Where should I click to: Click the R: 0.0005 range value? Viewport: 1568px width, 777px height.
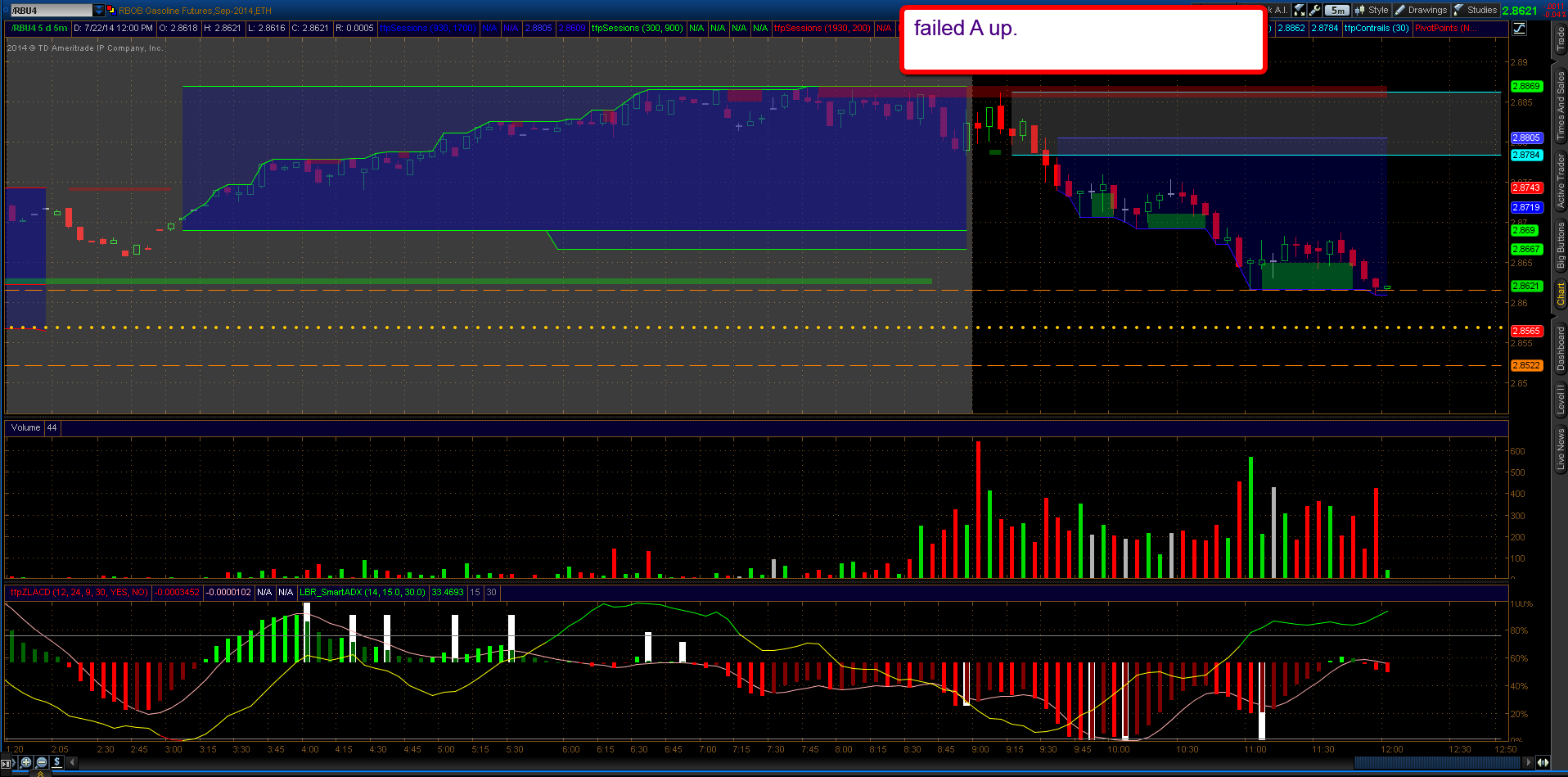coord(354,28)
